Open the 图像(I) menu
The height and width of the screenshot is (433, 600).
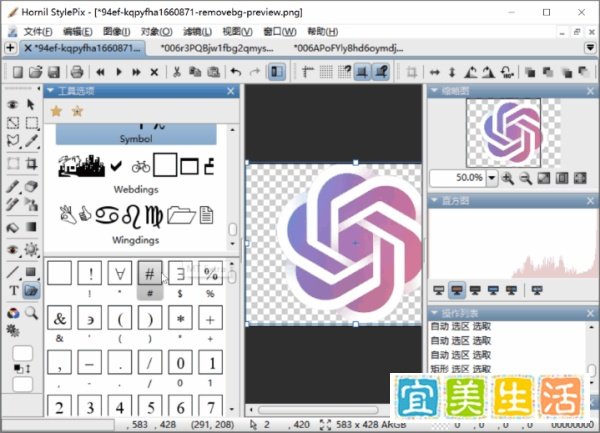click(116, 32)
